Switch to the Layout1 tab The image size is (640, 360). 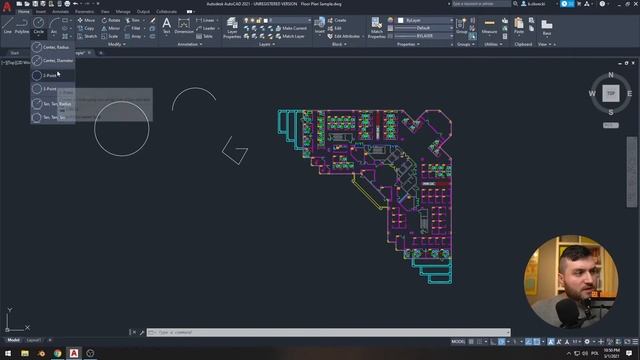pyautogui.click(x=33, y=340)
